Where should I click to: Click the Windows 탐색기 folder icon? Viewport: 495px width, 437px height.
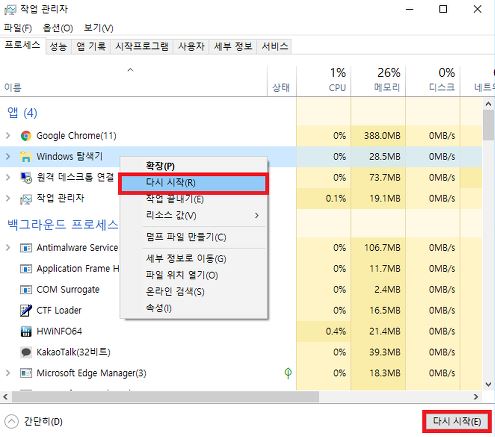pyautogui.click(x=26, y=156)
